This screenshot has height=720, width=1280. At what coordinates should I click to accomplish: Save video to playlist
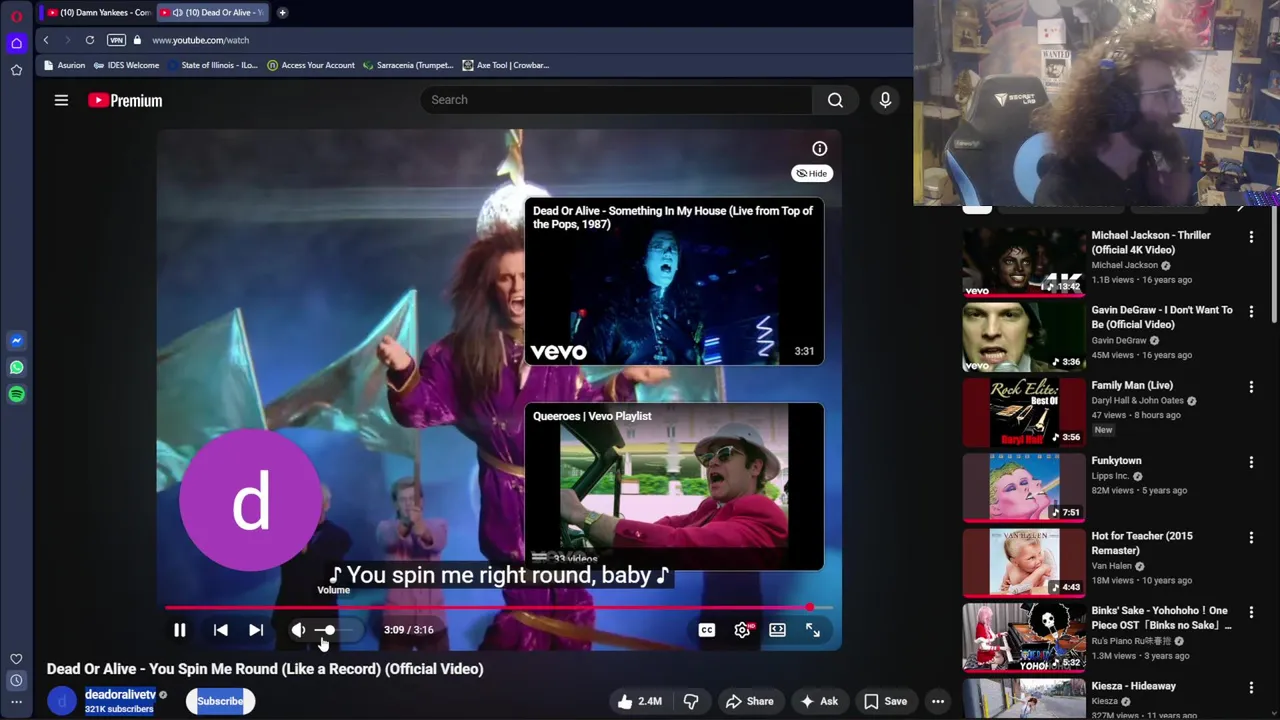point(886,701)
